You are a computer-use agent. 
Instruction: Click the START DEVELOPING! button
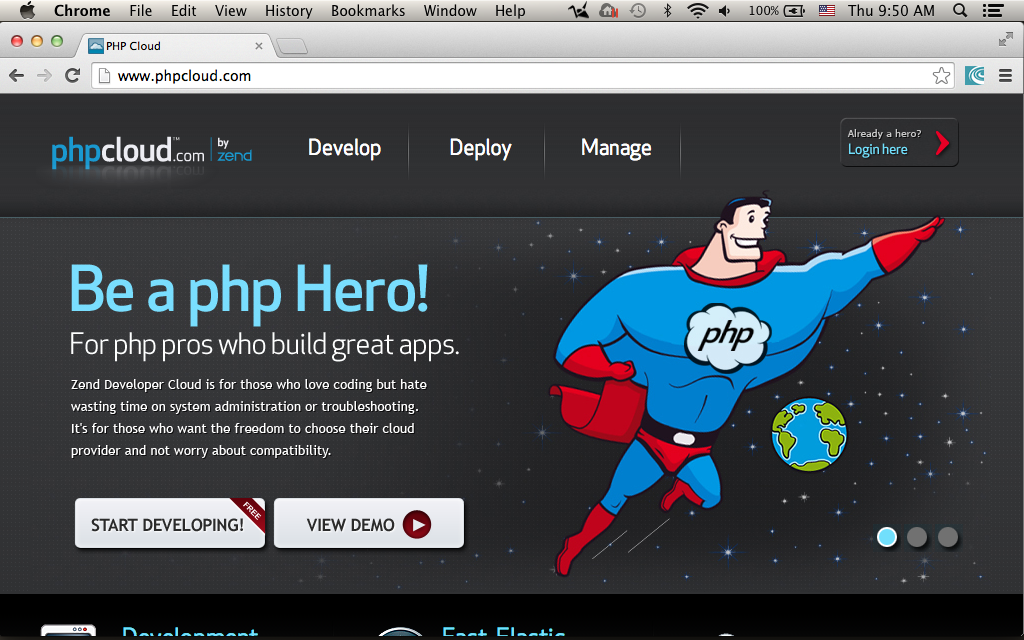coord(170,523)
